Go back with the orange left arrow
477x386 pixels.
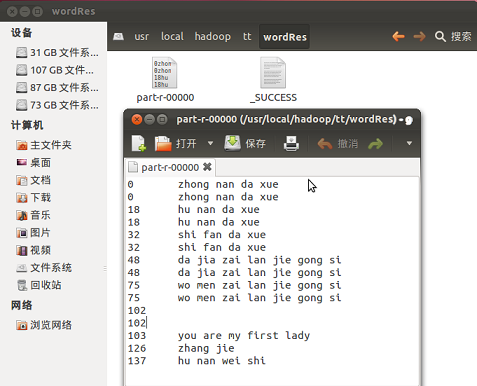click(x=398, y=36)
